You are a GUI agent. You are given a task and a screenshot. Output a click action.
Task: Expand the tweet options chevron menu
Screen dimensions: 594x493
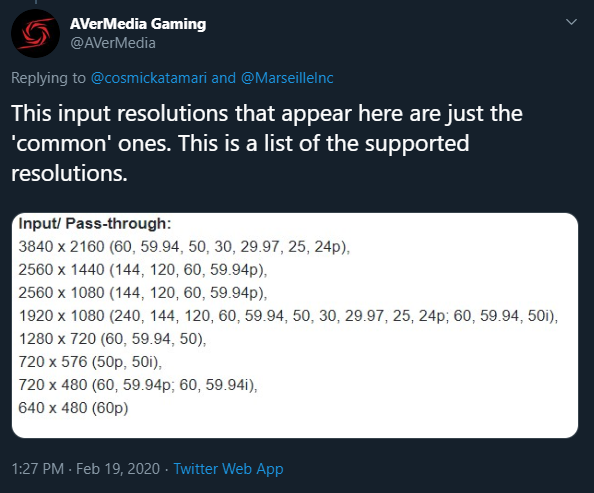[571, 22]
